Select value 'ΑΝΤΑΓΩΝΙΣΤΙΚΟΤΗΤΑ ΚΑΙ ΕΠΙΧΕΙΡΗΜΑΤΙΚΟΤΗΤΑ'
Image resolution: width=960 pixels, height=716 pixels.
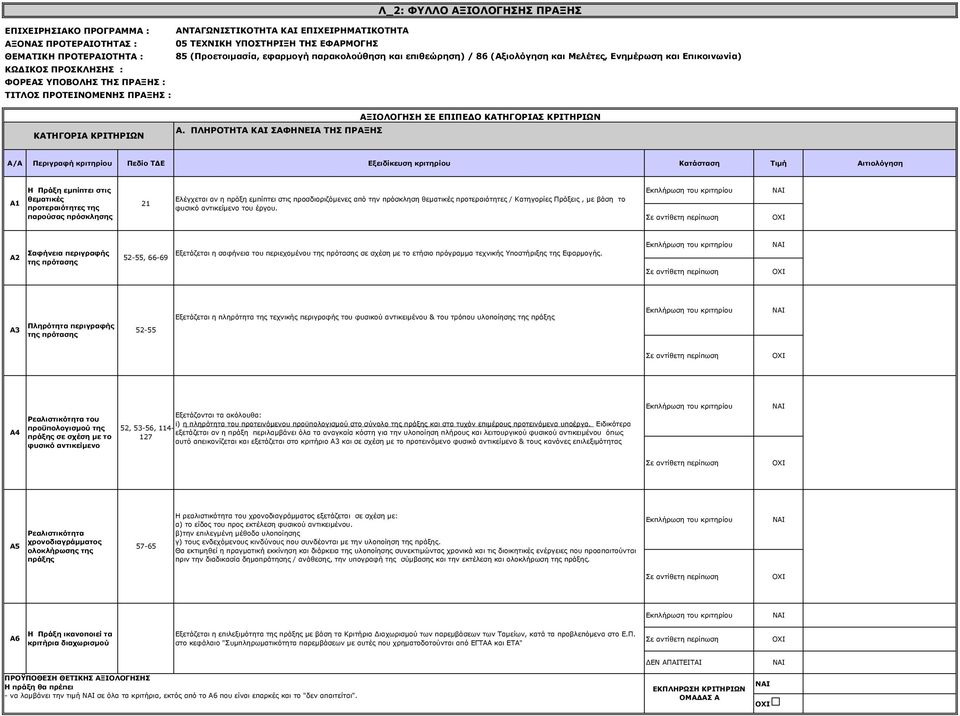[x=291, y=31]
